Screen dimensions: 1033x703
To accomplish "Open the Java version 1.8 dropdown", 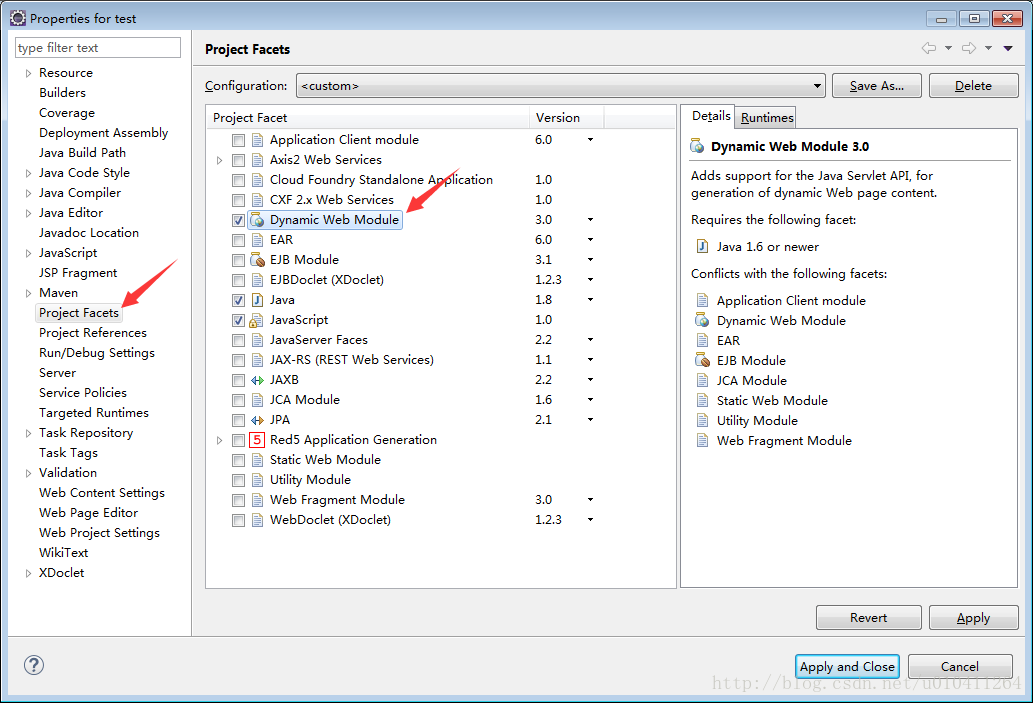I will point(590,300).
